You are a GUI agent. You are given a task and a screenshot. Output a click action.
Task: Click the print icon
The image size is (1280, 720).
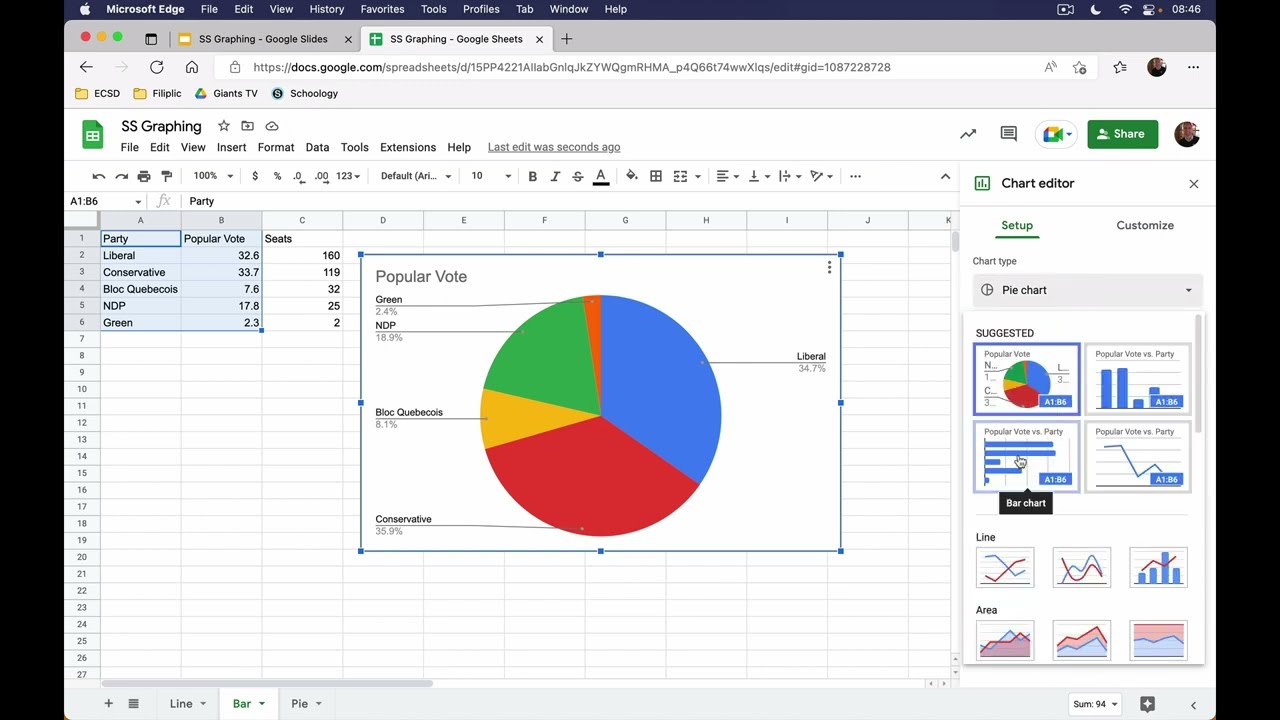click(144, 176)
